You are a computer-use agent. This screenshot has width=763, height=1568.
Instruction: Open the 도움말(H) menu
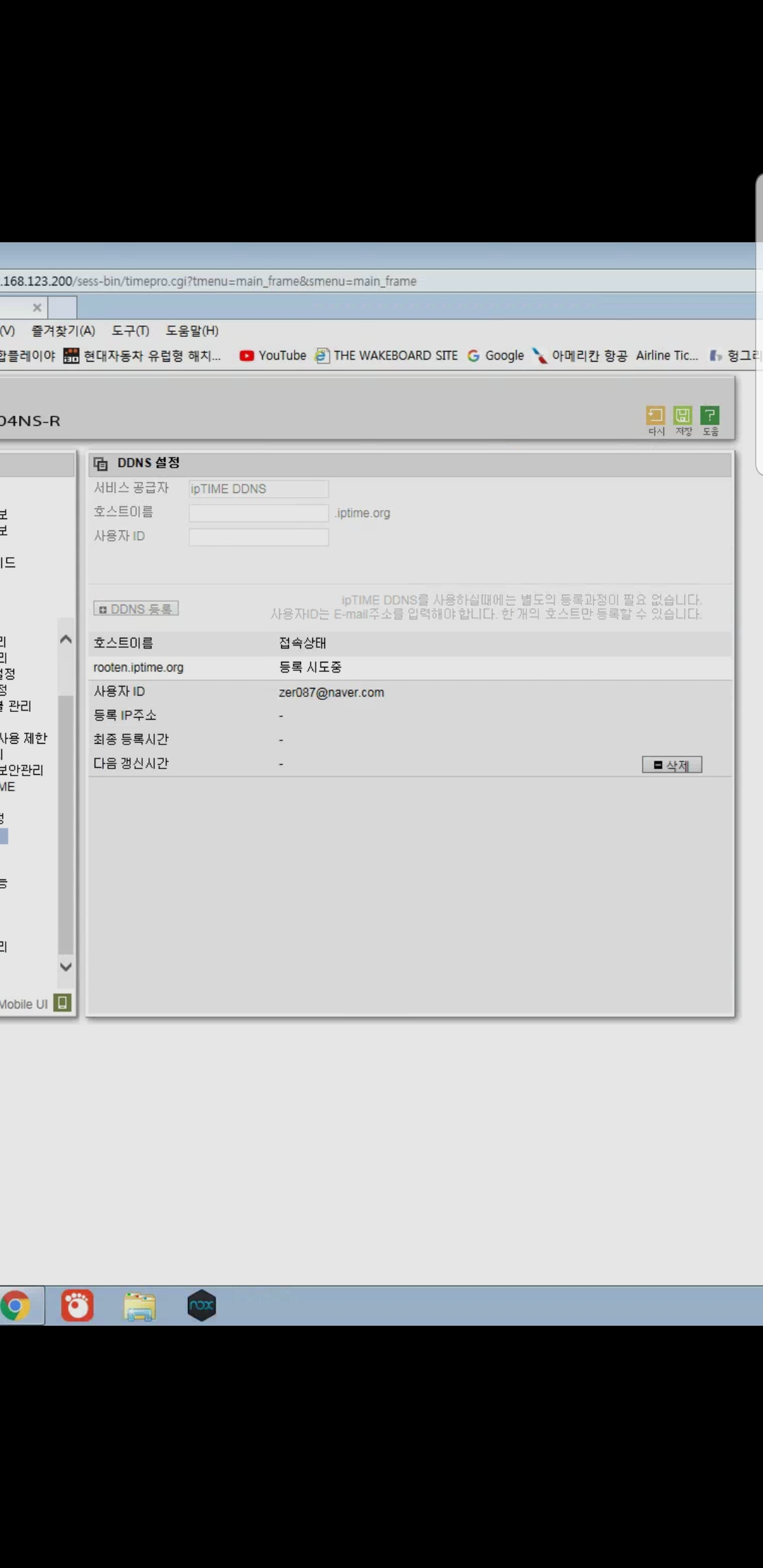tap(192, 331)
